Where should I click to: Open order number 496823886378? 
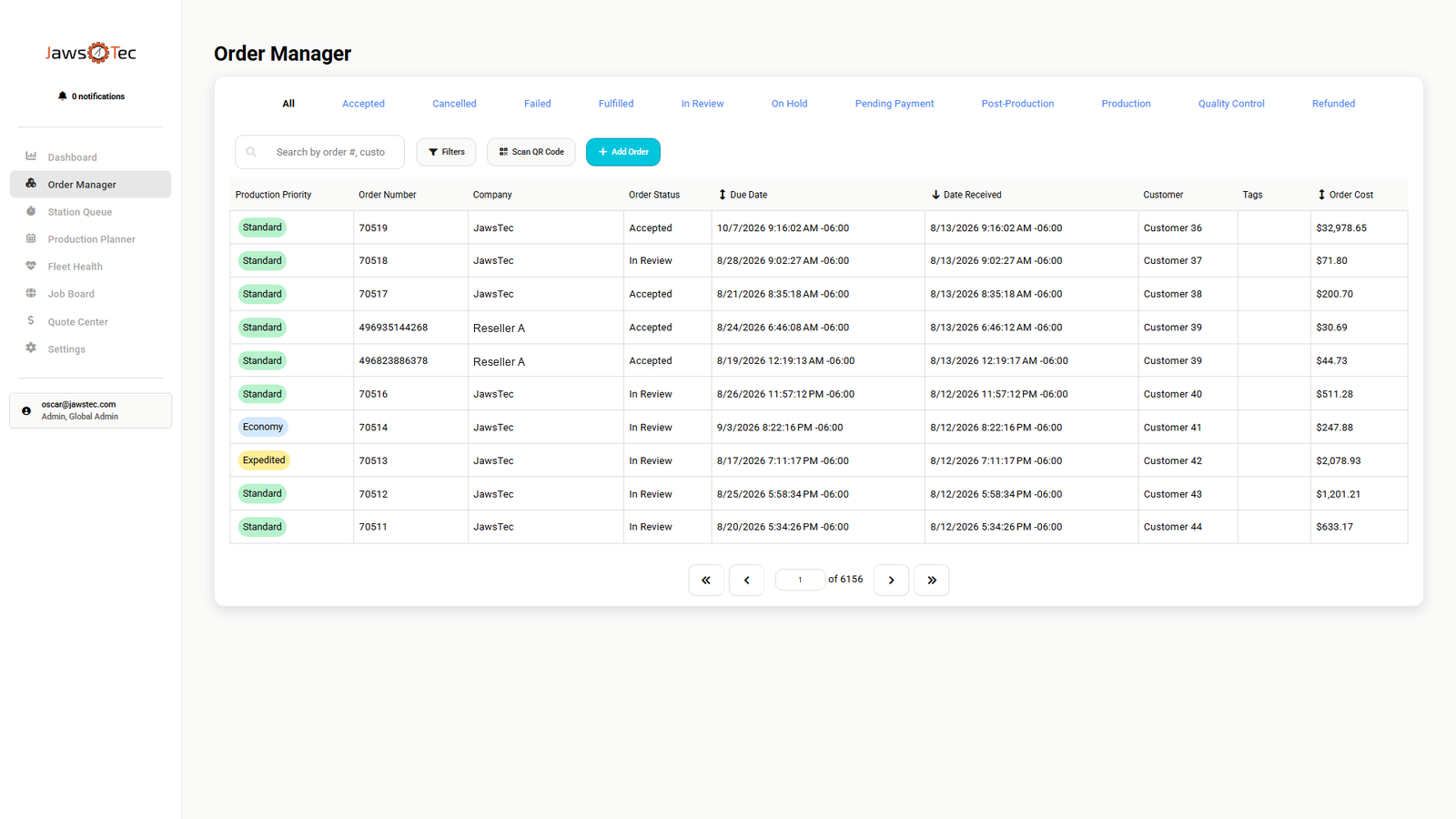tap(393, 360)
